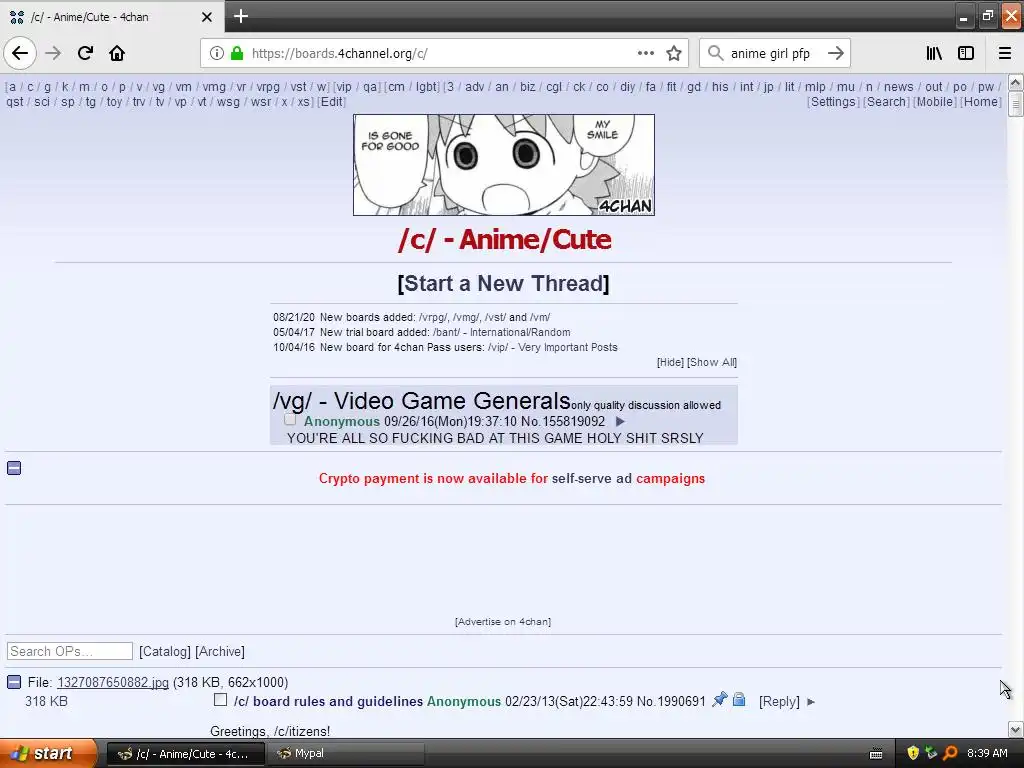
Task: Click the security shield tray icon
Action: point(913,753)
